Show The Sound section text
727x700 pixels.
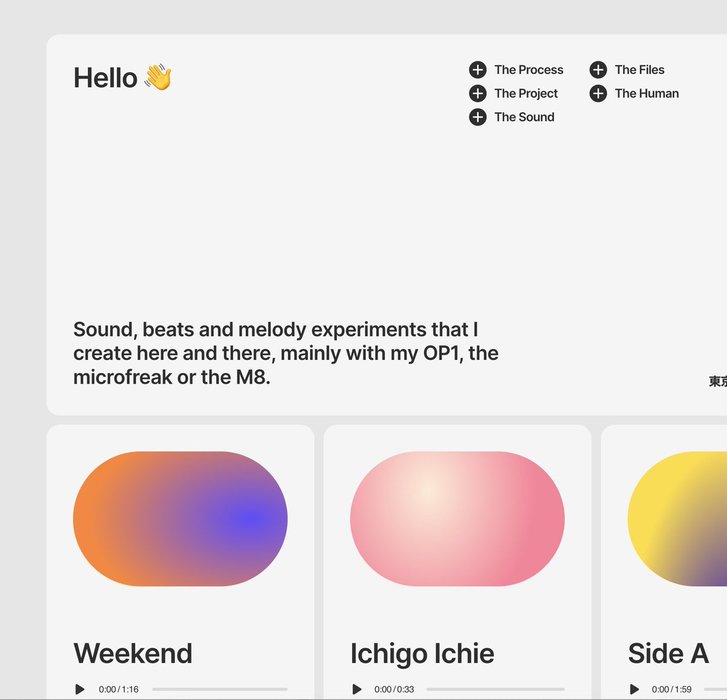tap(524, 117)
